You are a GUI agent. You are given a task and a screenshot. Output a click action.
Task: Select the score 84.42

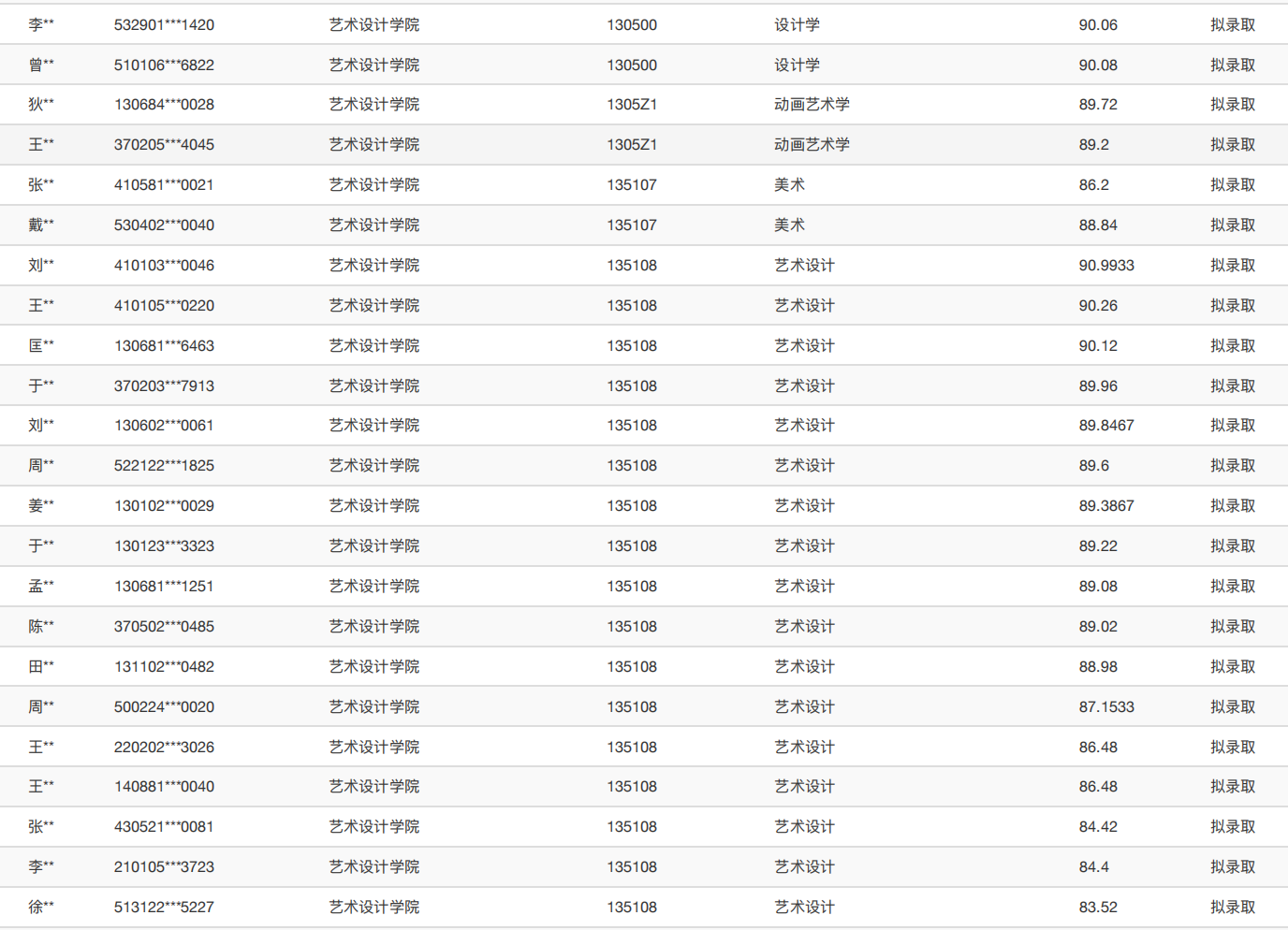1097,827
